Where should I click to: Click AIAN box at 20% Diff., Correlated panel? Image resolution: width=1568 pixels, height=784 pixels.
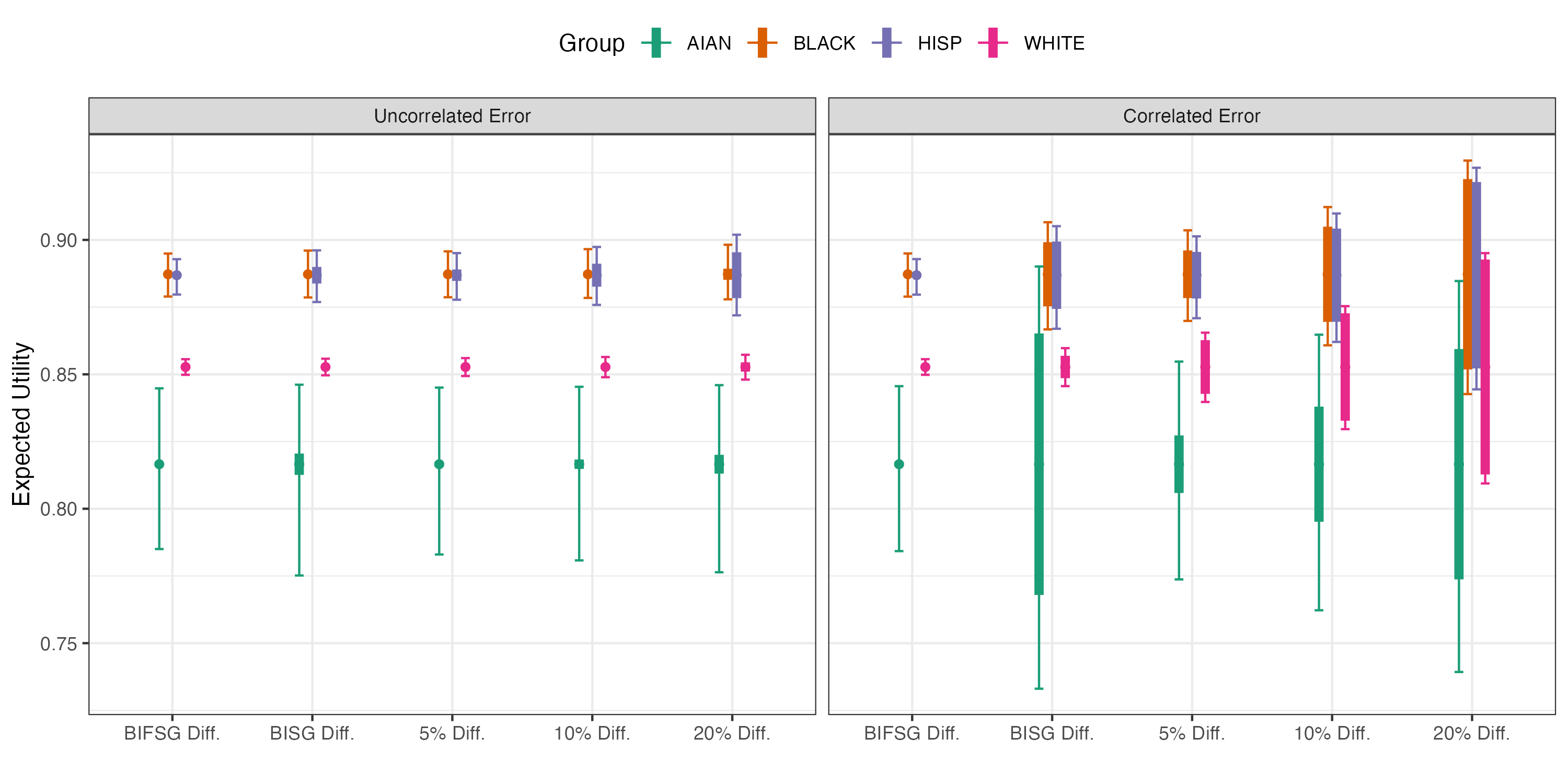click(x=1459, y=465)
